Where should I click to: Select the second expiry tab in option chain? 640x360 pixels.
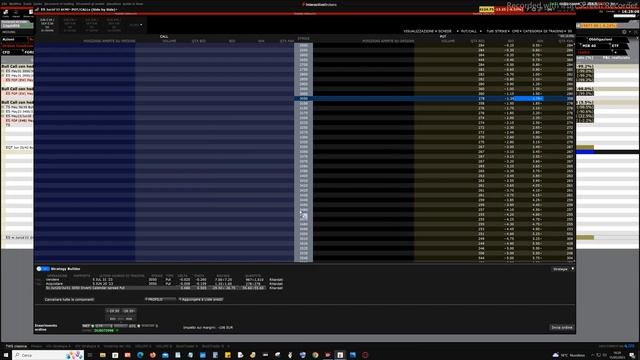coord(69,25)
